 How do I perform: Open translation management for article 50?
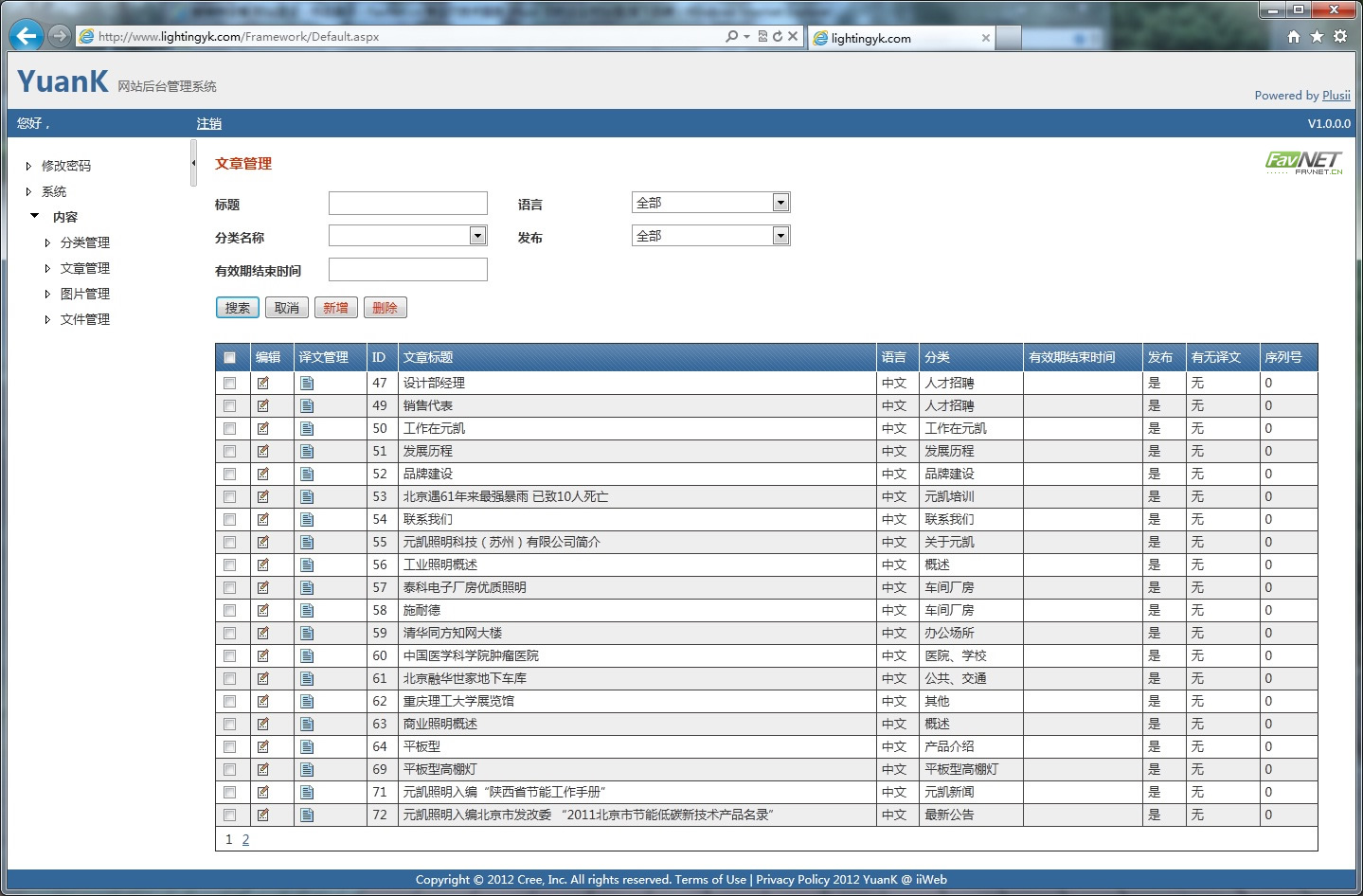coord(307,429)
